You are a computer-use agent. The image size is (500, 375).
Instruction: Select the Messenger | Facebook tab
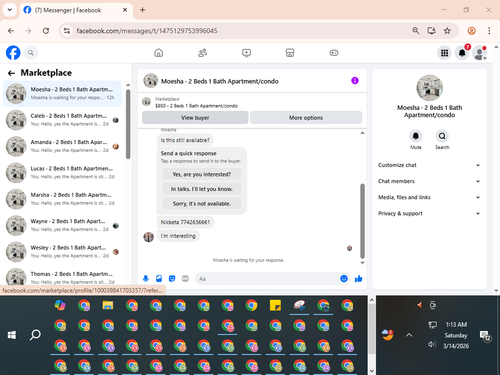coord(76,10)
